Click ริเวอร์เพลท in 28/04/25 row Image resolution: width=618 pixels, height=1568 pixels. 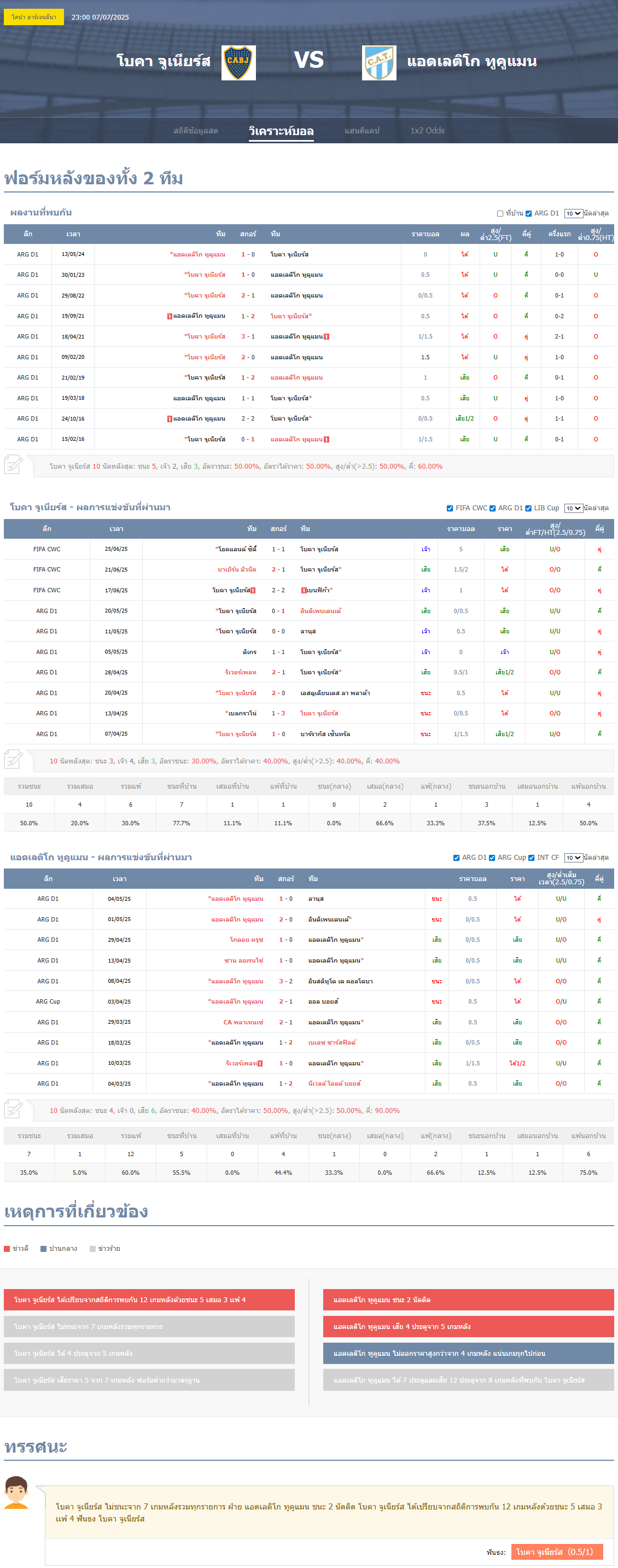[x=241, y=673]
